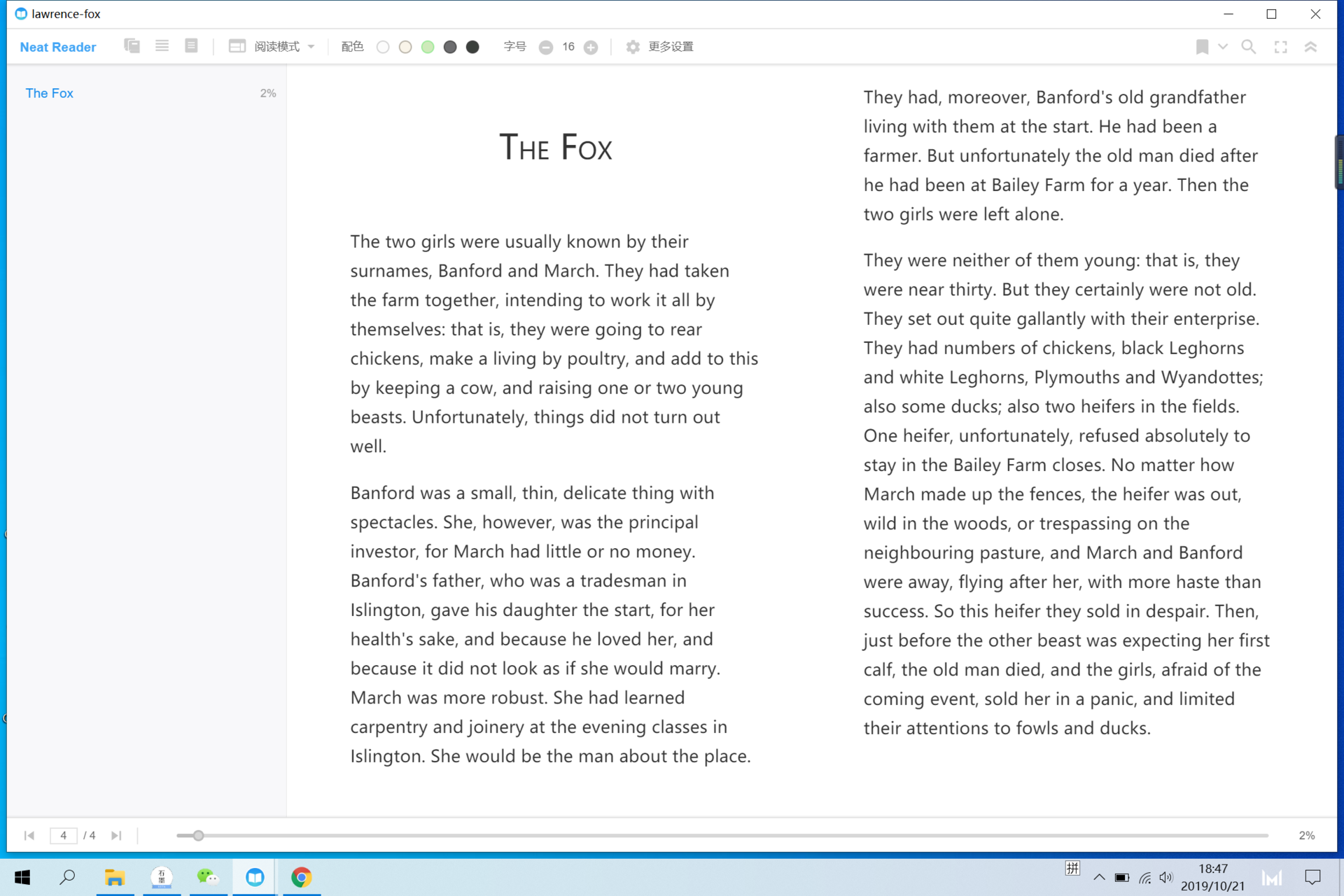Screen dimensions: 1344x896
Task: Select the green color theme swatch
Action: coord(428,47)
